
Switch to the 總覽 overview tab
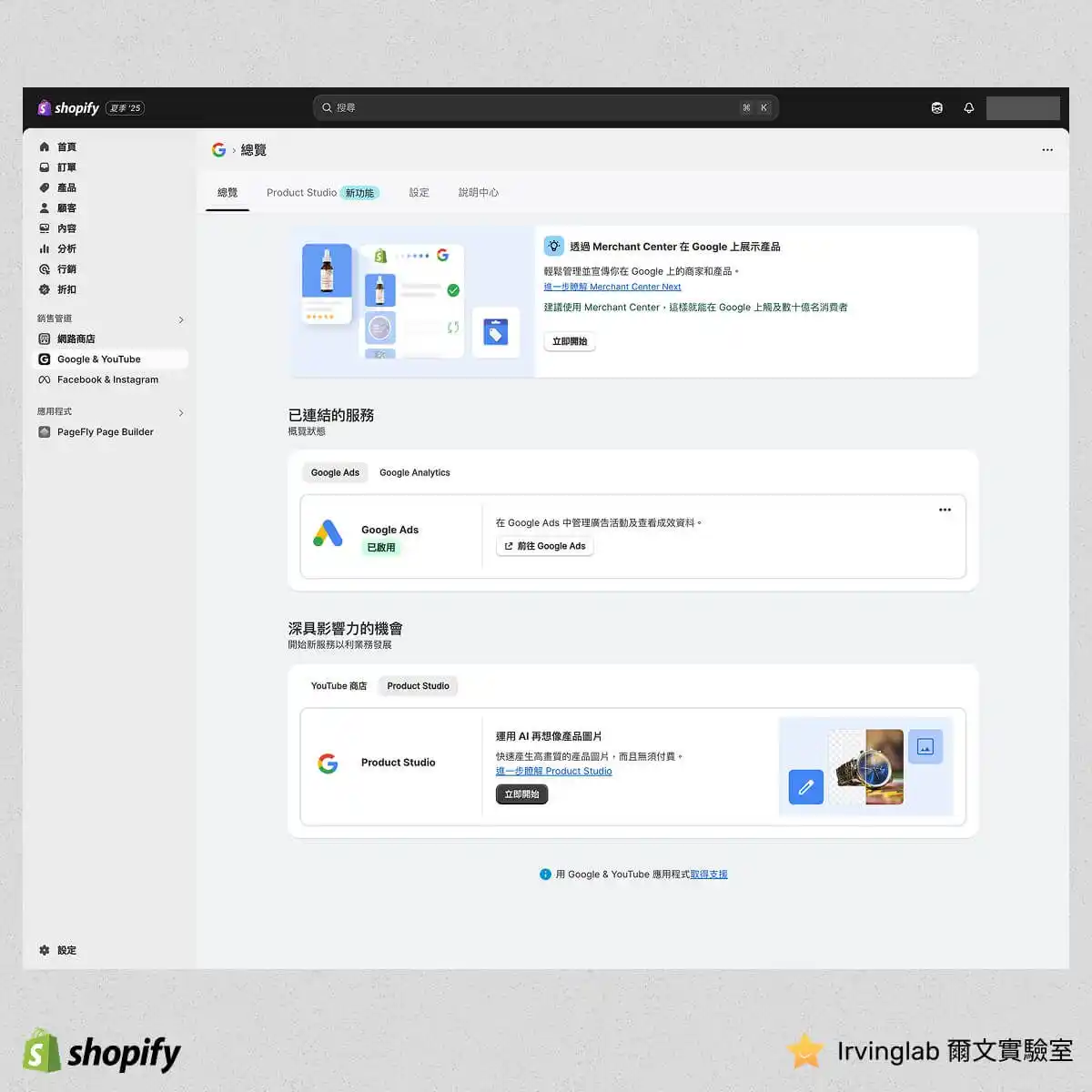tap(227, 193)
